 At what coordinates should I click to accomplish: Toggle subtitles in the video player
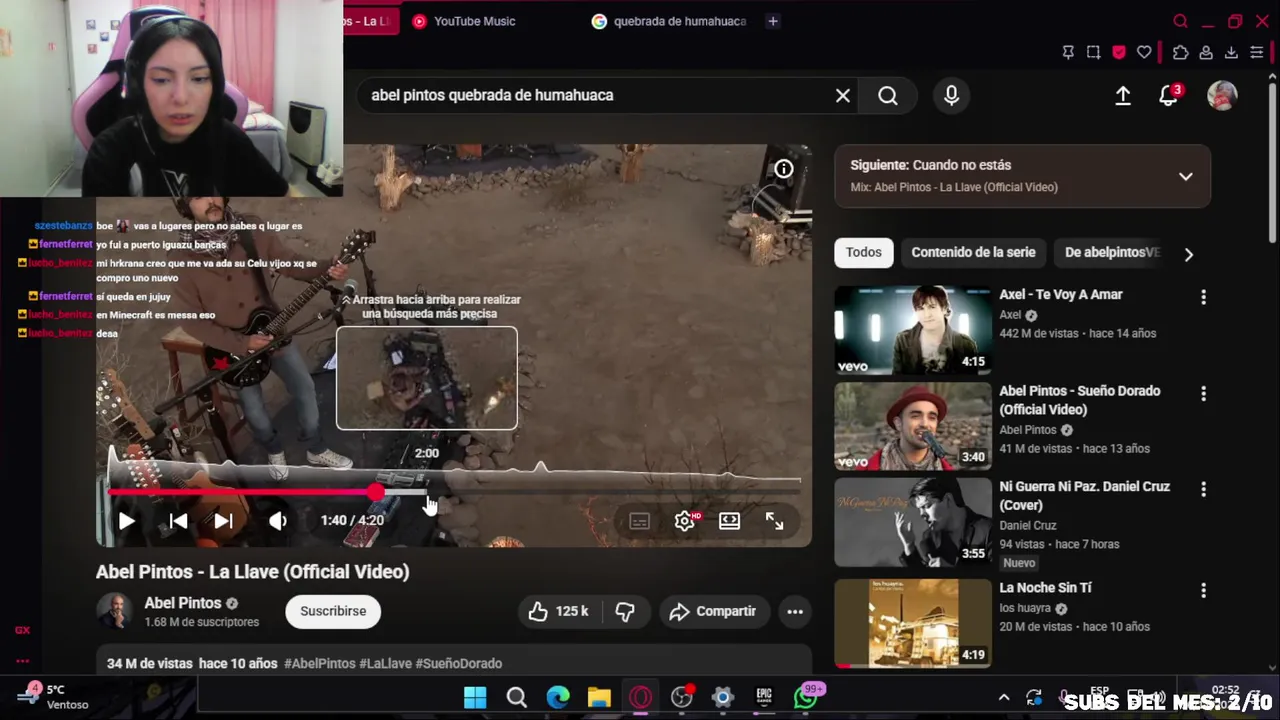click(x=639, y=521)
